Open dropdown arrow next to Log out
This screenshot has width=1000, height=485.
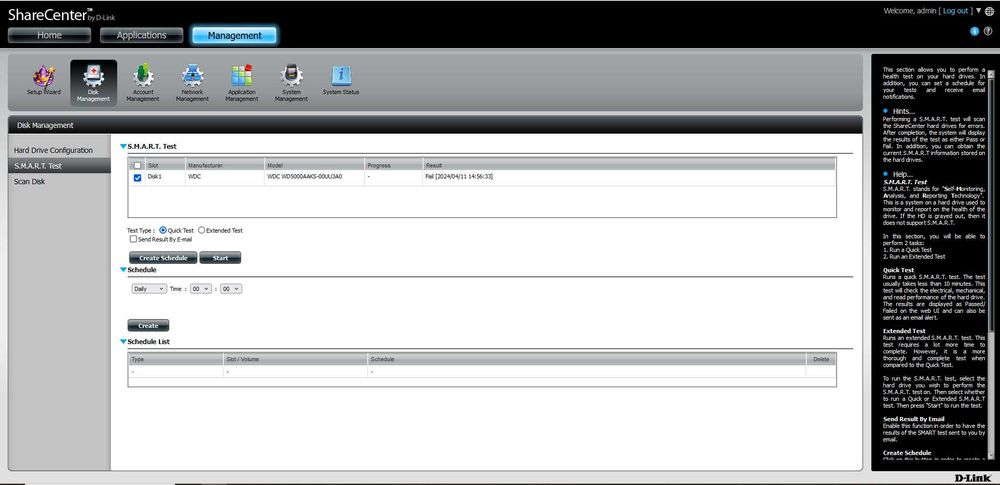click(x=979, y=11)
